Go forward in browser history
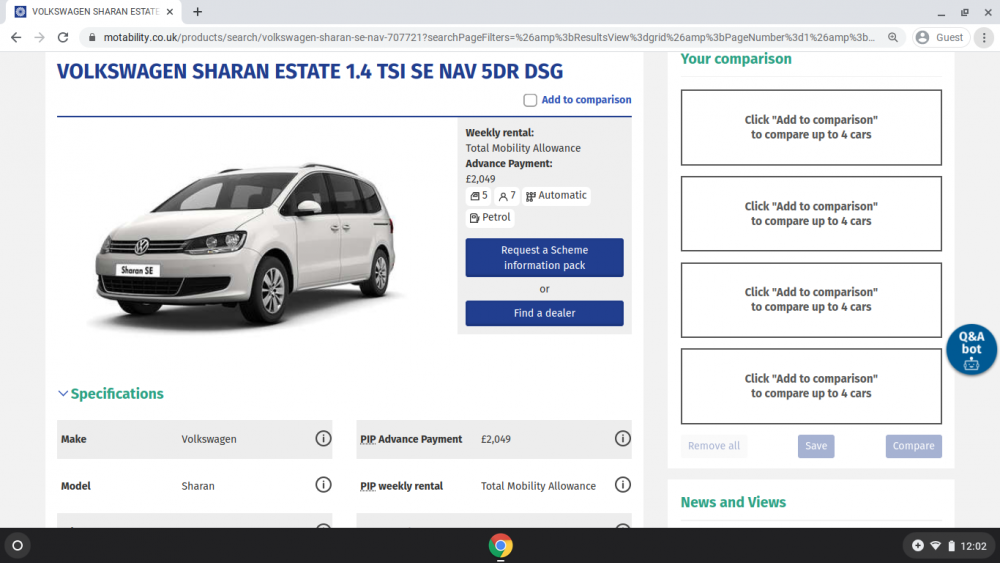 pos(40,38)
